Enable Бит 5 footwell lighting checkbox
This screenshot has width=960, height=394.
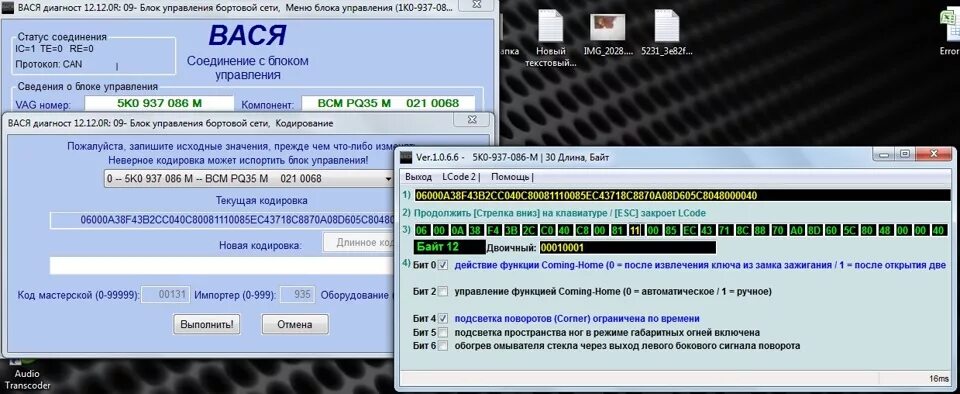click(x=443, y=332)
